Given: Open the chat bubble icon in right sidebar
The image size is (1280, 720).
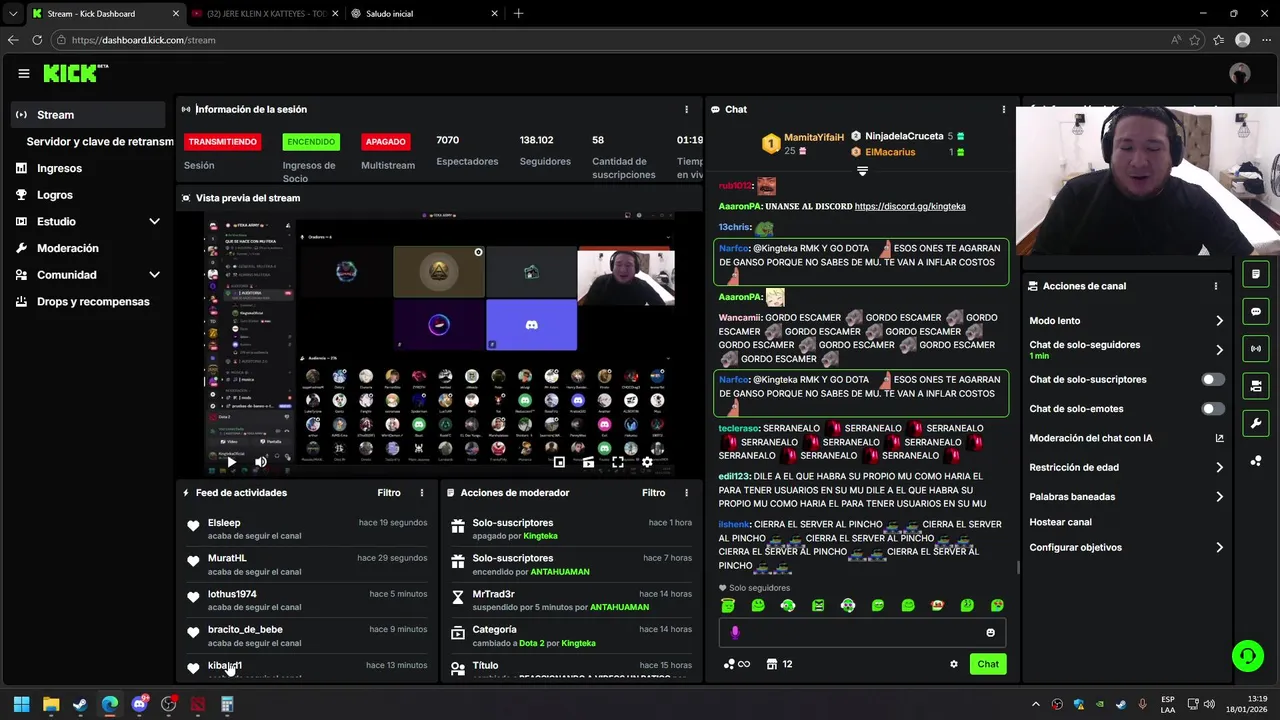Looking at the screenshot, I should click(1256, 312).
